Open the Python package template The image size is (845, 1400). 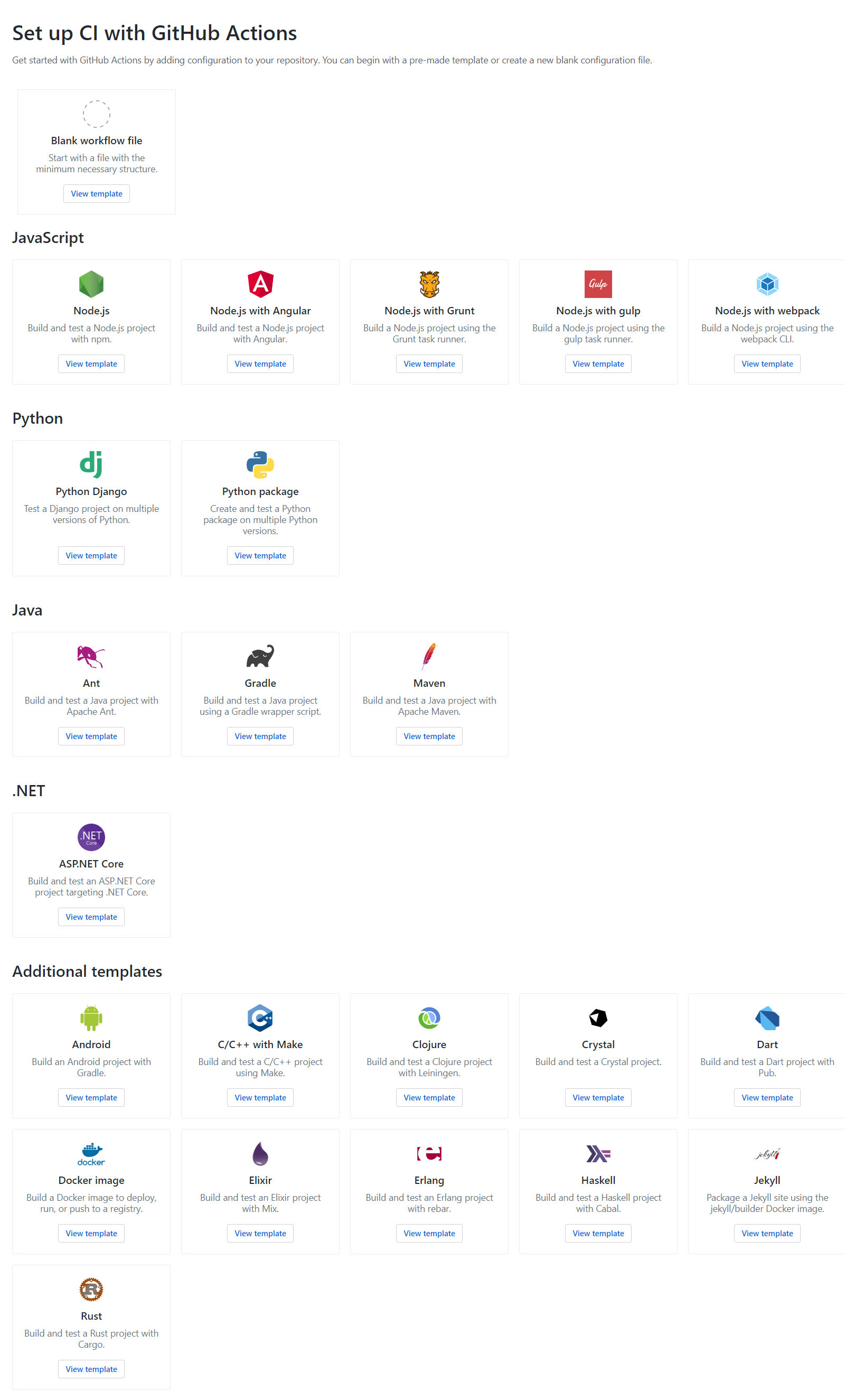coord(261,556)
